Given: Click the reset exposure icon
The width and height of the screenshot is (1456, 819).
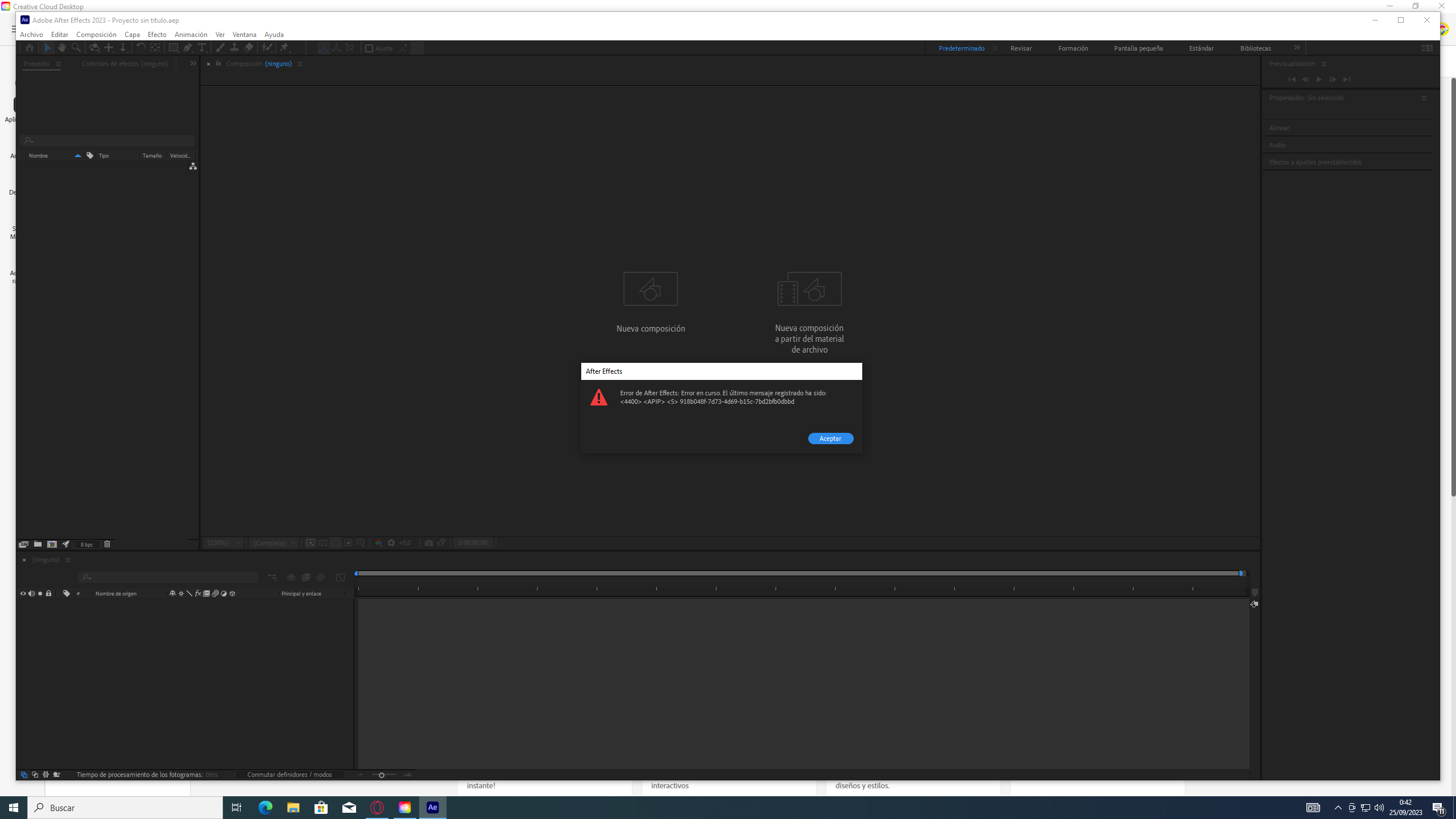Looking at the screenshot, I should tap(391, 543).
